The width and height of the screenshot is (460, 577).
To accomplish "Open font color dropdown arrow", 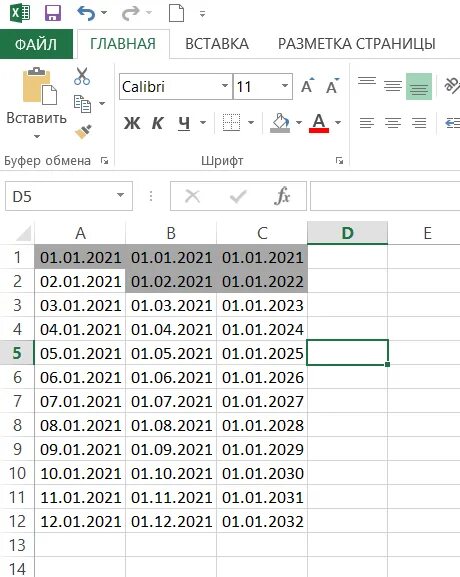I will coord(338,123).
